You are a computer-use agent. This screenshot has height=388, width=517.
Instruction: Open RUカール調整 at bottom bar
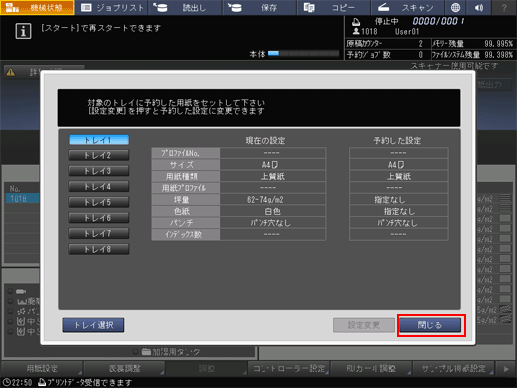tap(371, 369)
